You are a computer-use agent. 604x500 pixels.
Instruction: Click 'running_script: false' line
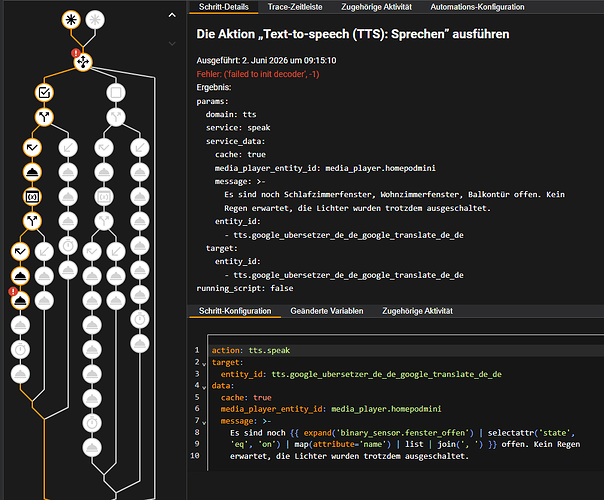[245, 288]
